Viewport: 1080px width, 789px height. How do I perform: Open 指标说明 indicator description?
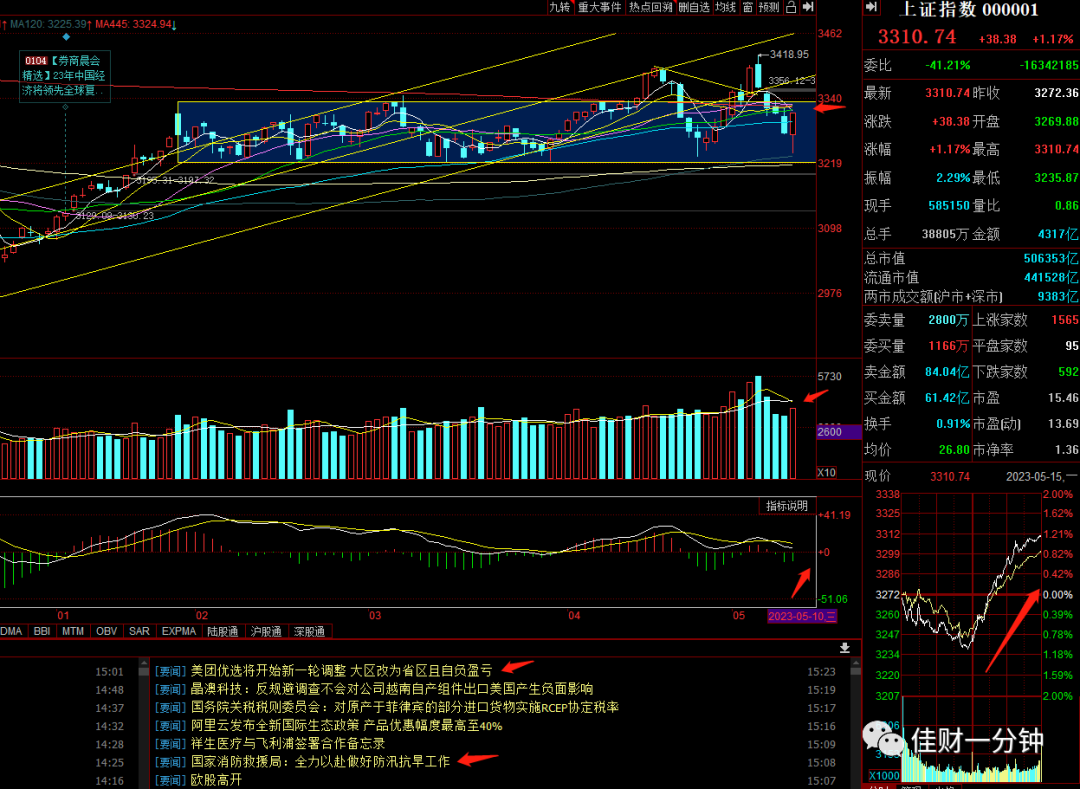click(x=787, y=505)
